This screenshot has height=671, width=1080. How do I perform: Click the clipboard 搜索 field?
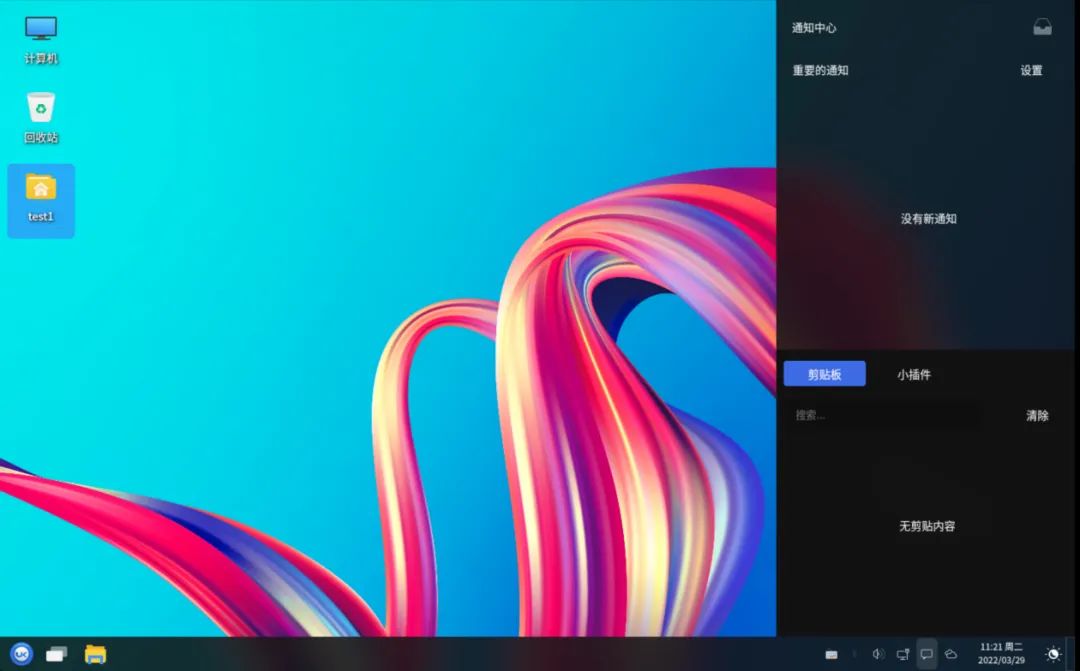880,415
